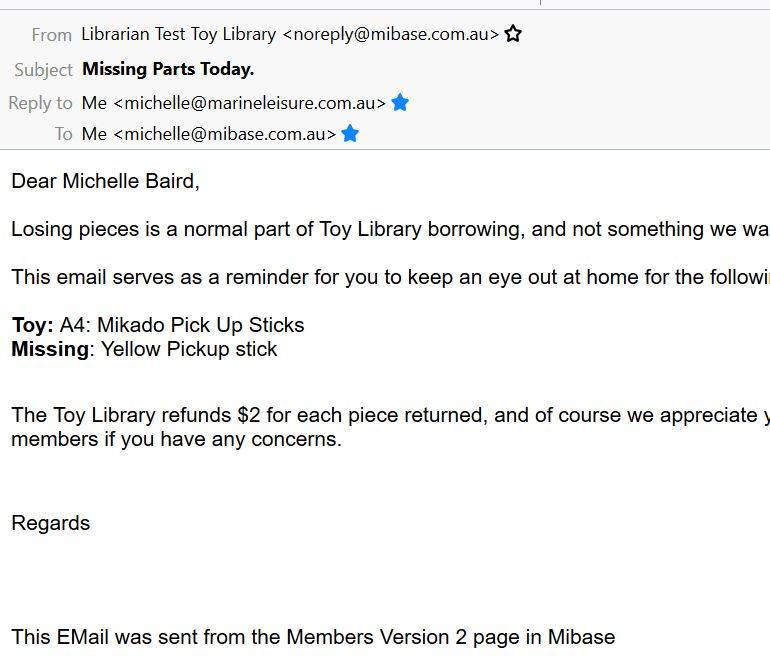Click the From header label
Screen dimensions: 770x672
[52, 35]
